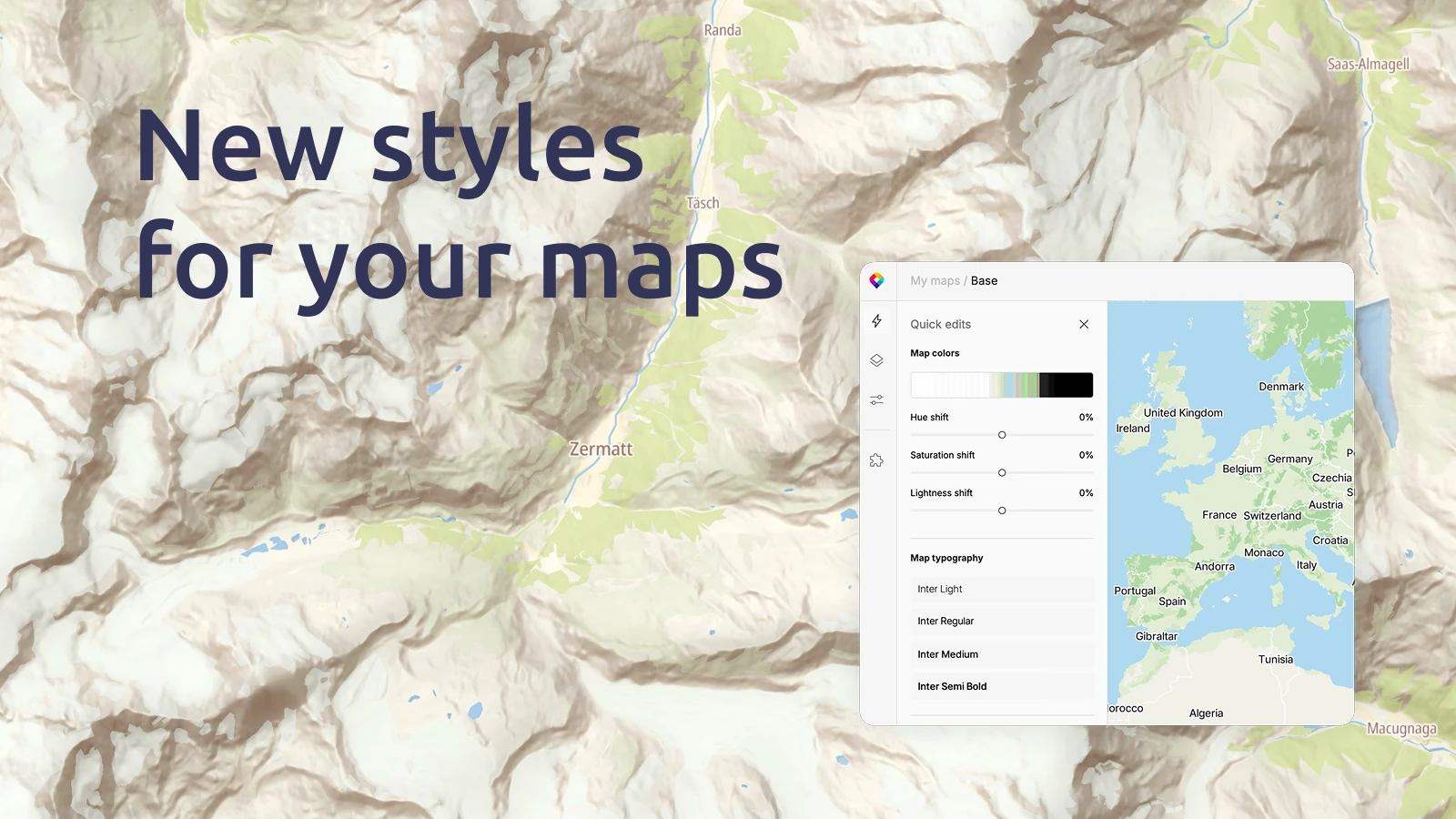The width and height of the screenshot is (1456, 819).
Task: Click the MapTiler logo icon
Action: coord(876,281)
